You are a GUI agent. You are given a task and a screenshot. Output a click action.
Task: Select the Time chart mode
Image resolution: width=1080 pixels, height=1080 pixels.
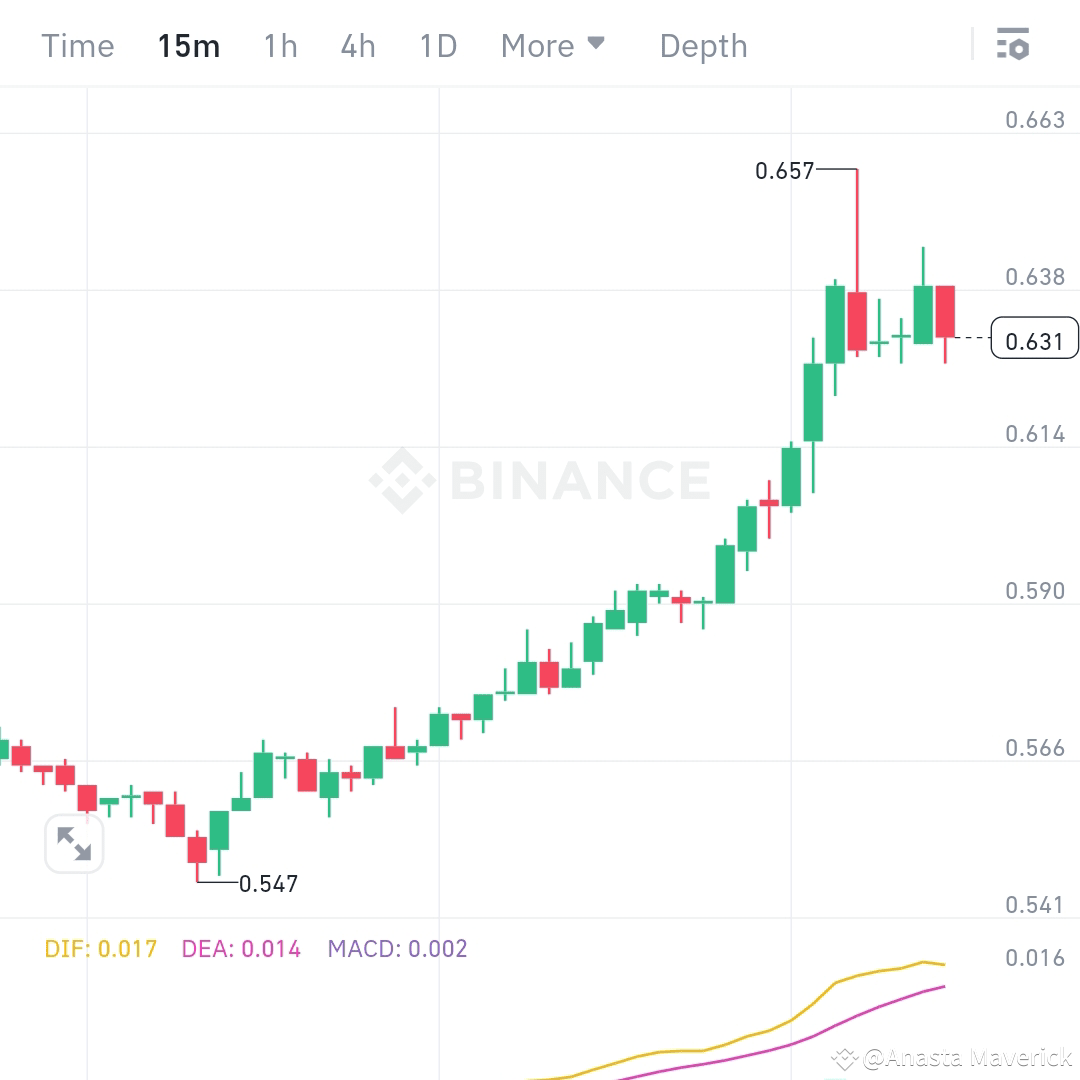(x=77, y=46)
